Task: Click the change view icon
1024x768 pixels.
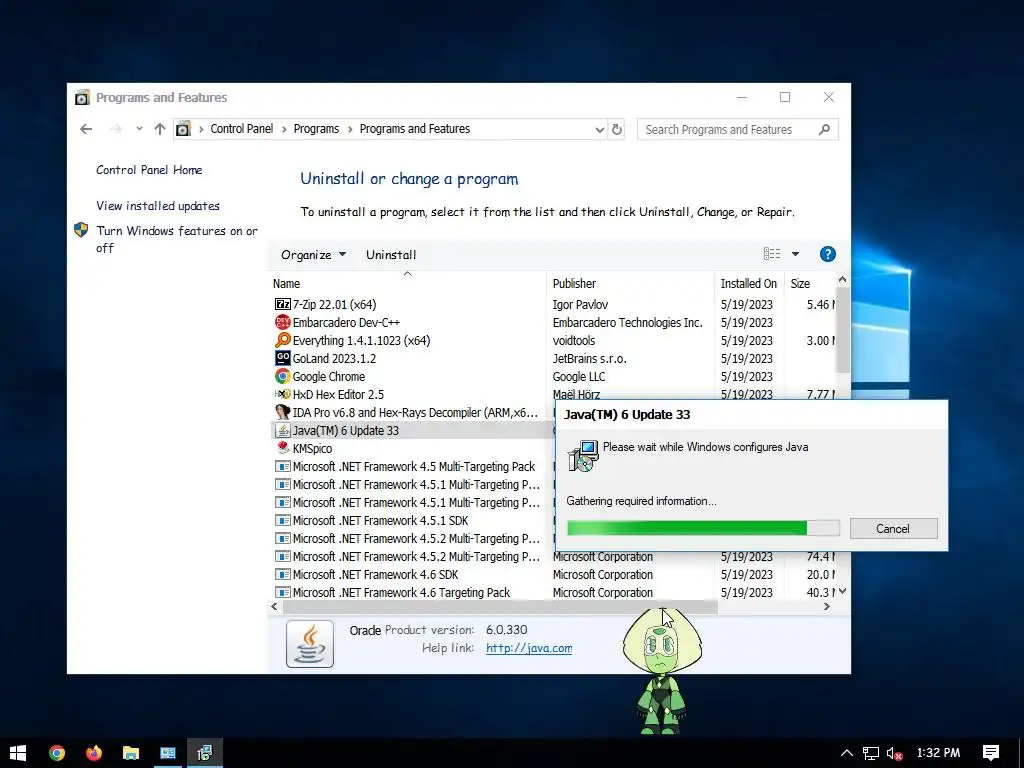Action: click(772, 254)
